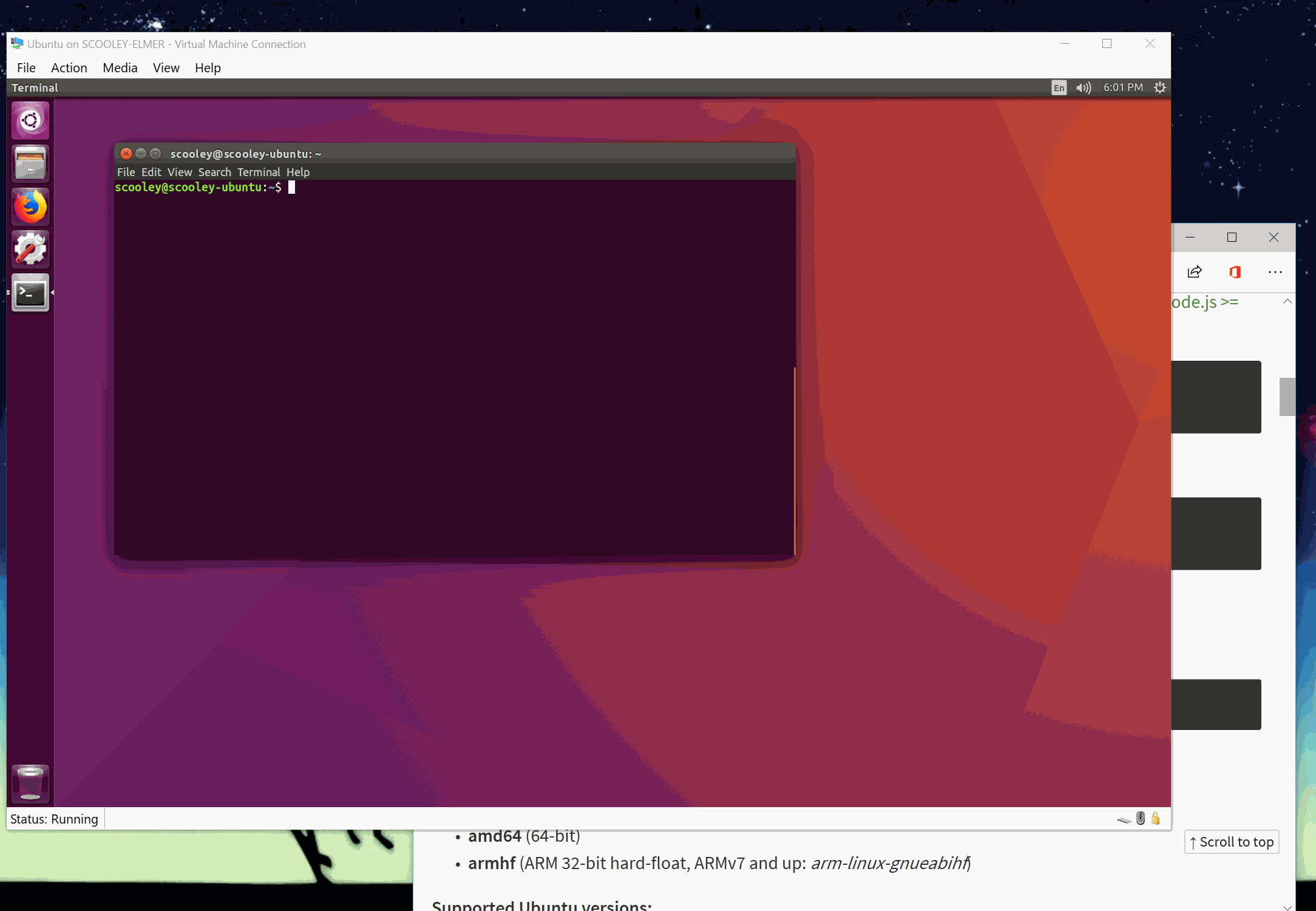Open terminal's File menu
Viewport: 1316px width, 911px height.
(x=126, y=172)
